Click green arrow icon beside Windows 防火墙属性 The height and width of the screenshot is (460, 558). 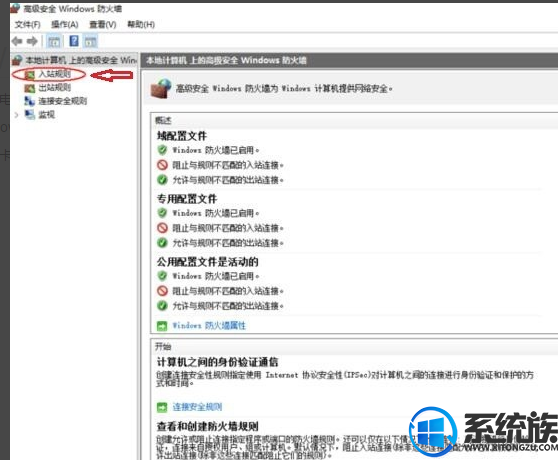click(x=162, y=326)
